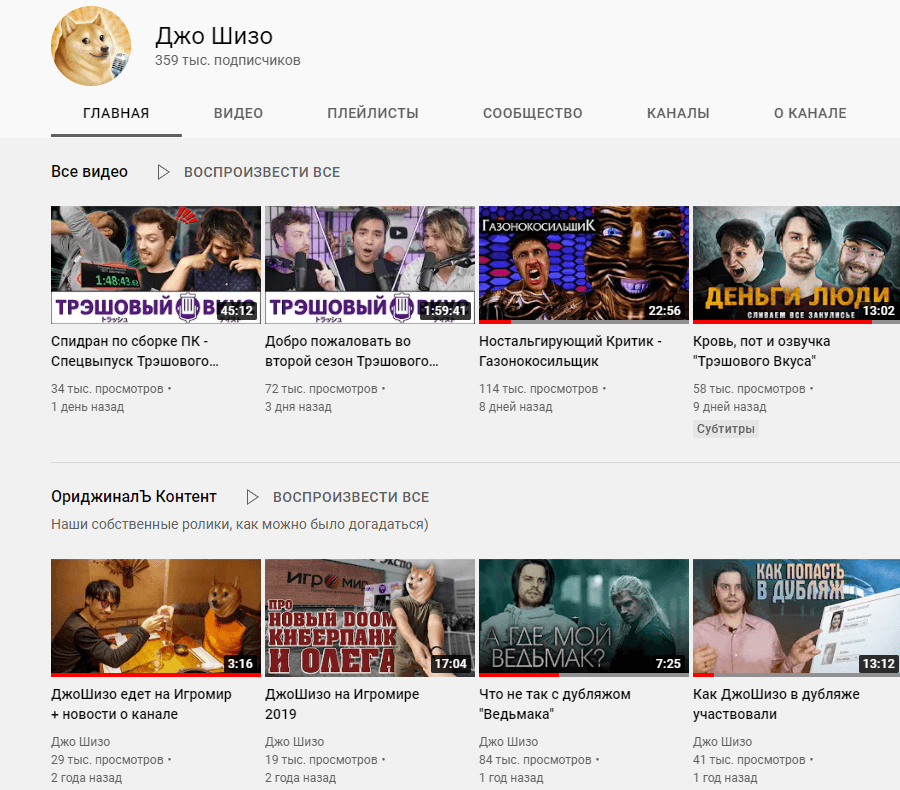Viewport: 900px width, 790px height.
Task: Open the КАНАЛЫ tab
Action: pos(678,113)
